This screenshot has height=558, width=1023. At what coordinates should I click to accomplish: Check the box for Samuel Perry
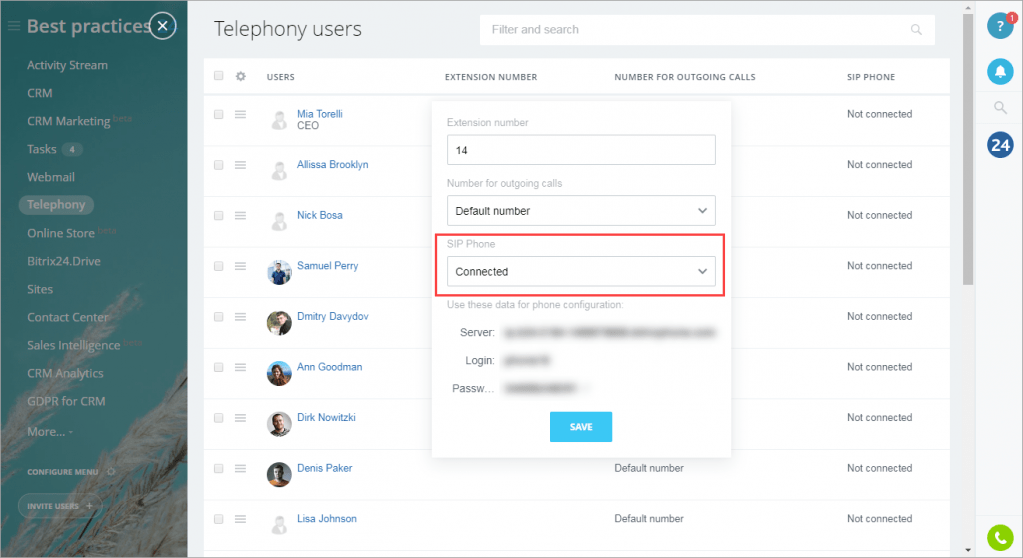pyautogui.click(x=219, y=266)
